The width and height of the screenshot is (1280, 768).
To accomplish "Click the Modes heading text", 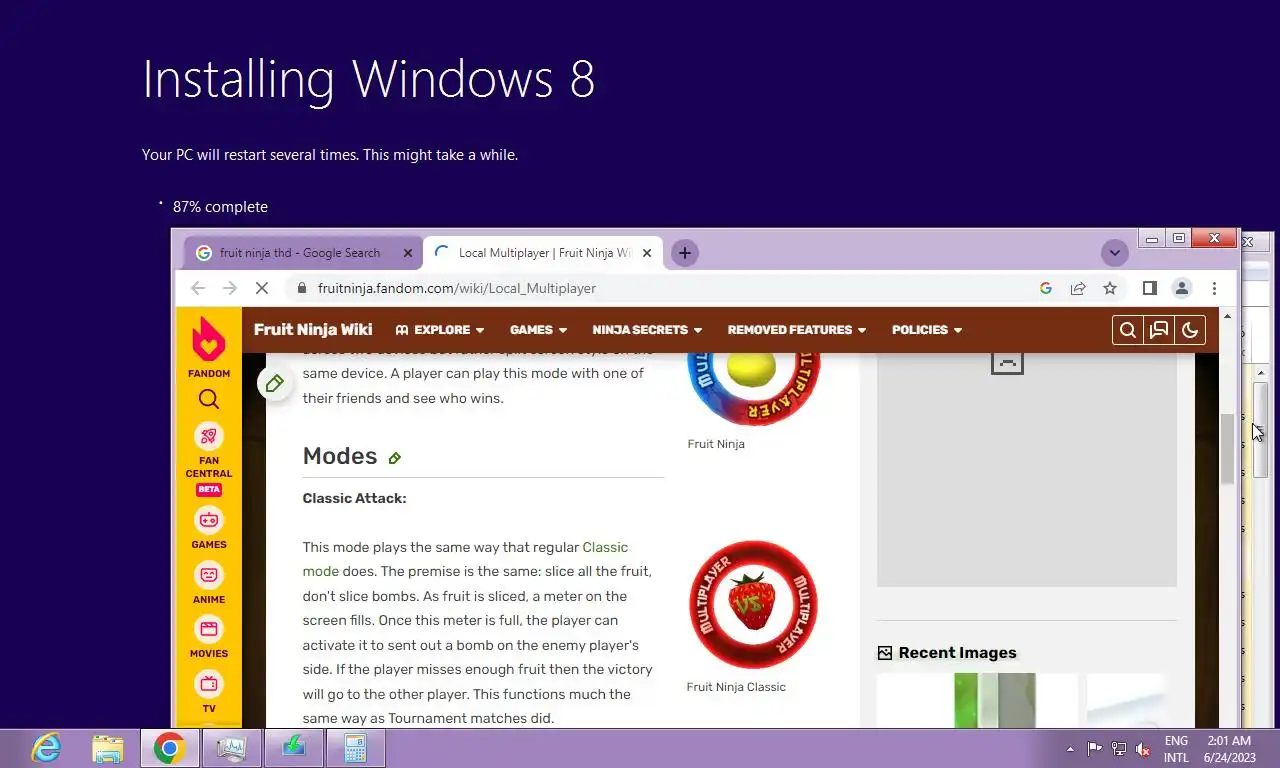I will 340,456.
